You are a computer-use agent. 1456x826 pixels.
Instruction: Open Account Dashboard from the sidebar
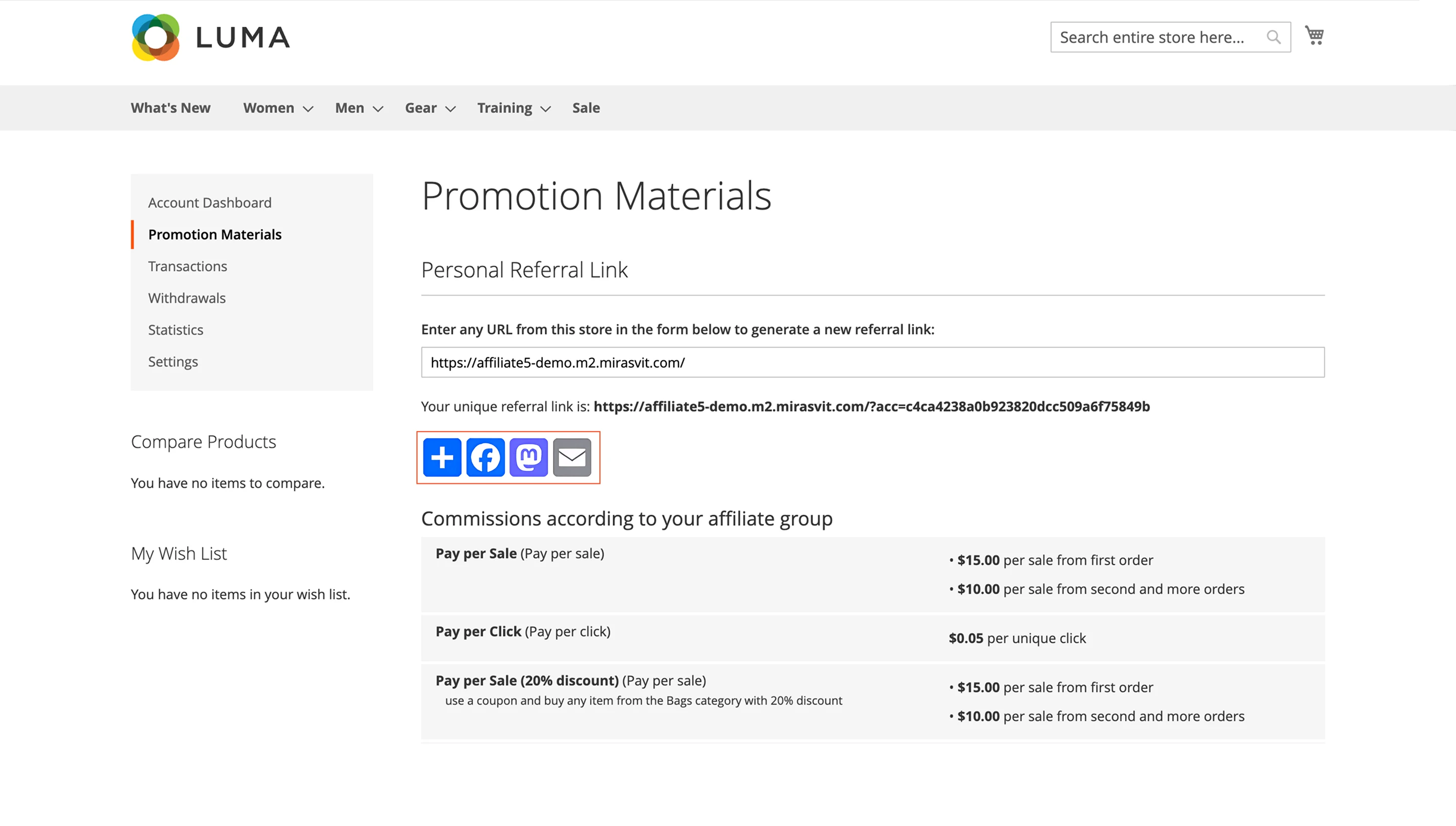coord(210,202)
